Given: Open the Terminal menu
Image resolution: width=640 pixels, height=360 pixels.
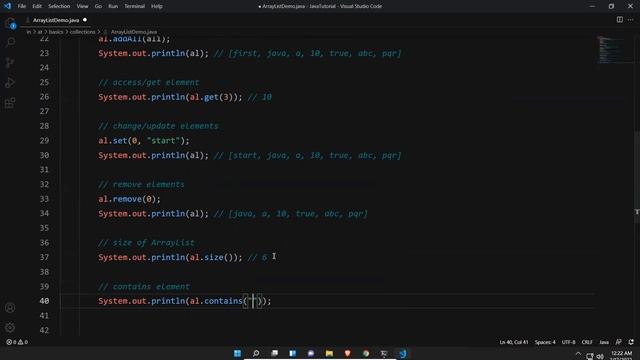Looking at the screenshot, I should 135,6.
